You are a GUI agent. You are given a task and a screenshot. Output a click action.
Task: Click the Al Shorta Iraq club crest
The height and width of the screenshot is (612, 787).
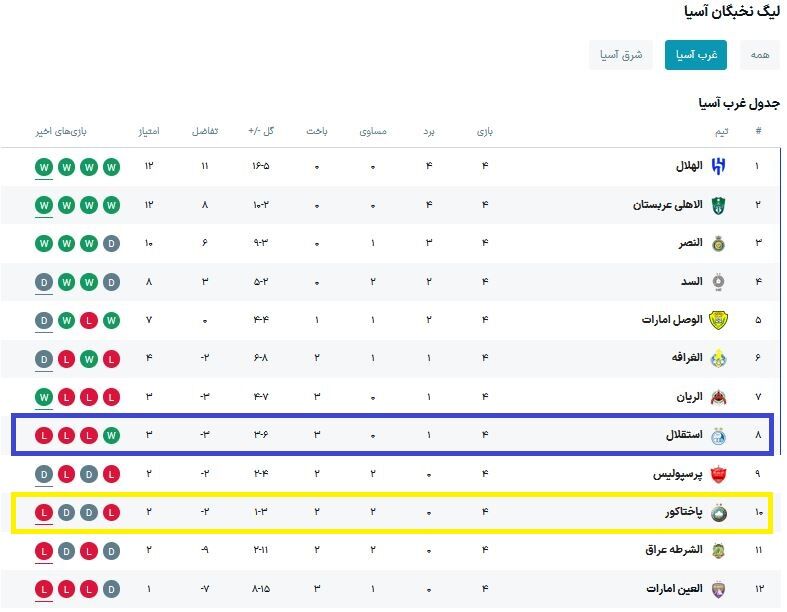coord(718,550)
